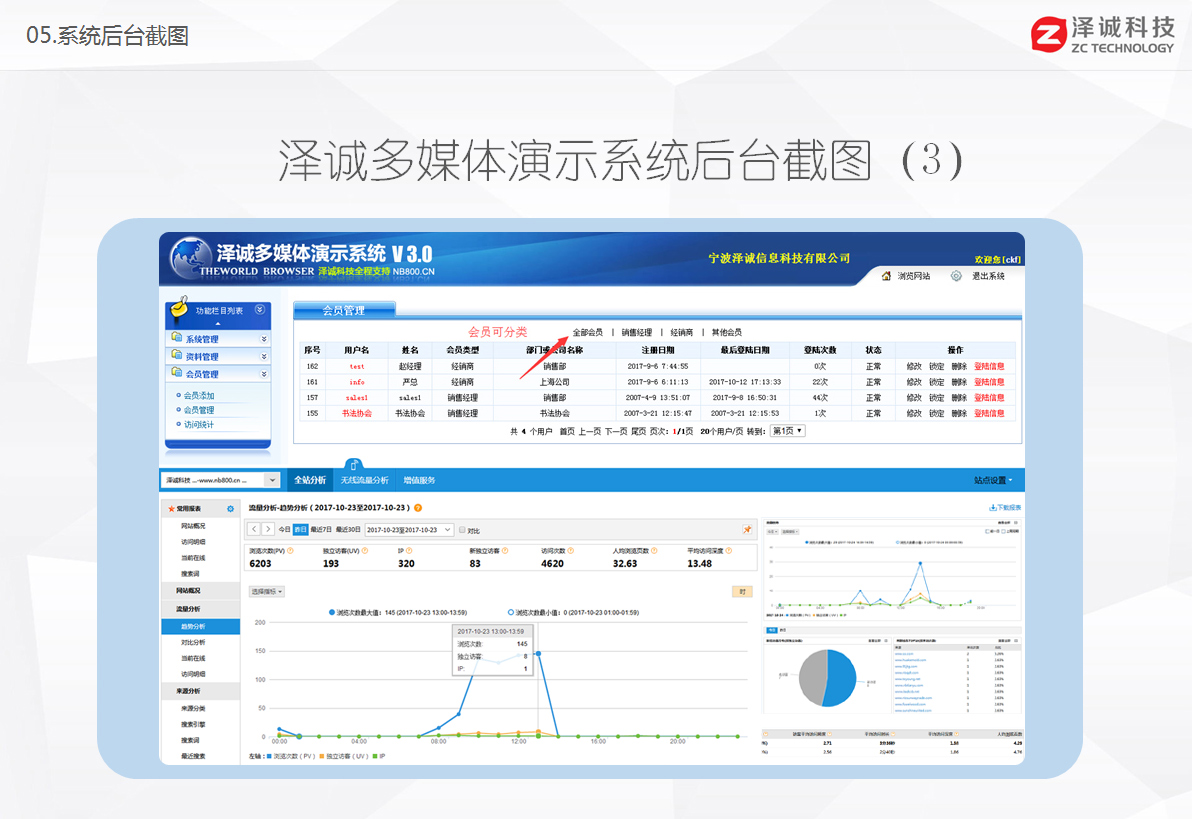1192x819 pixels.
Task: Click 修改 for user test
Action: click(914, 366)
